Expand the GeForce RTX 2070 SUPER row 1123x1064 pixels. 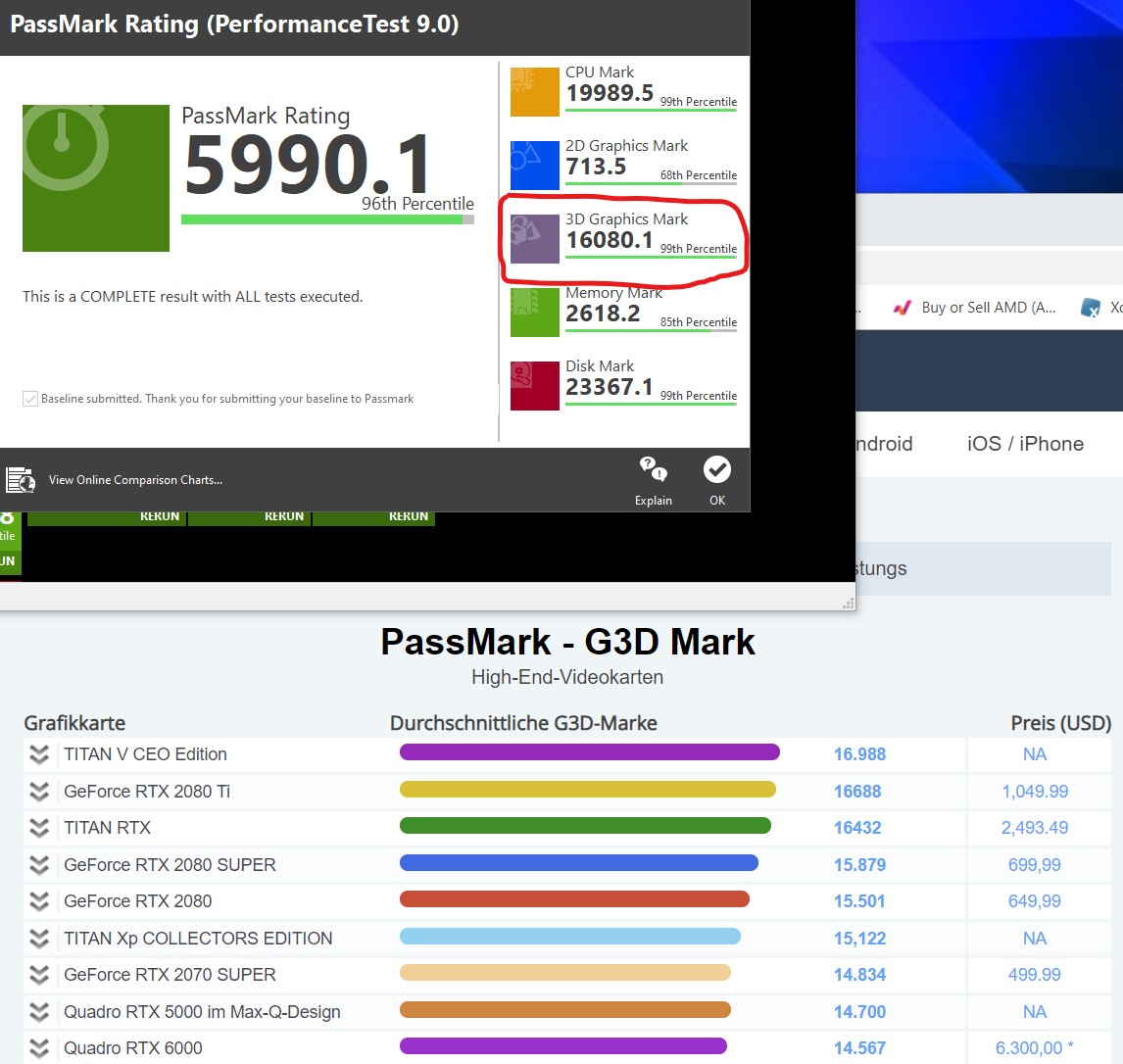(x=39, y=975)
